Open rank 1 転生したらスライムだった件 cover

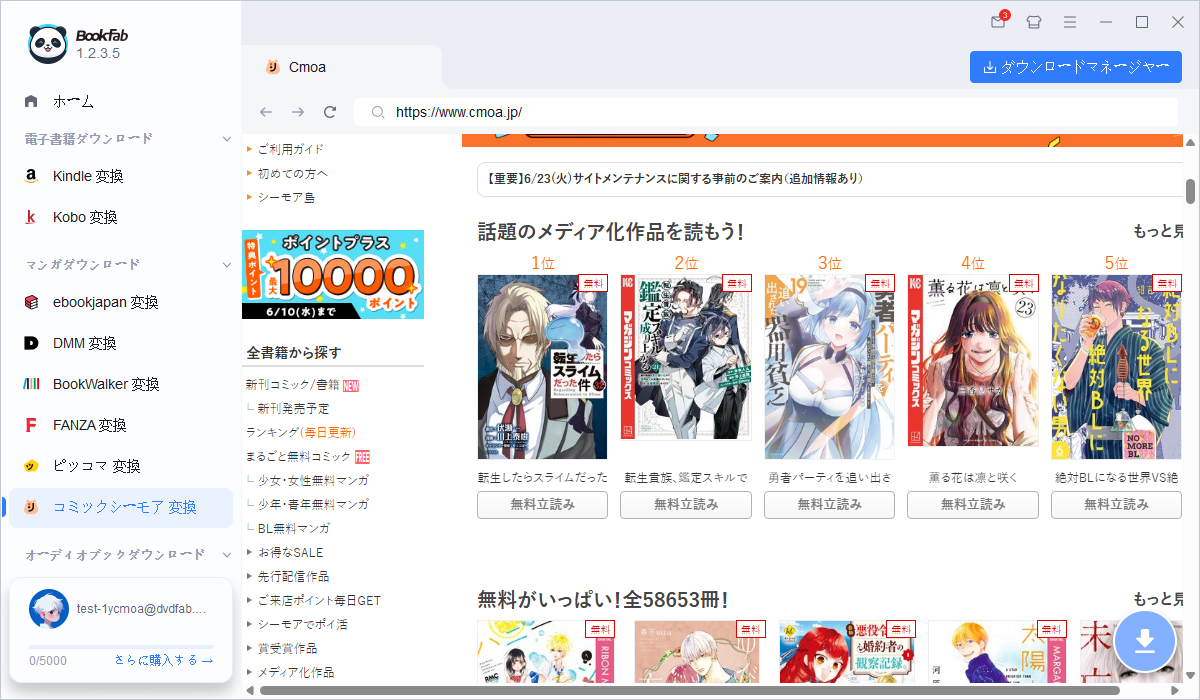tap(542, 367)
